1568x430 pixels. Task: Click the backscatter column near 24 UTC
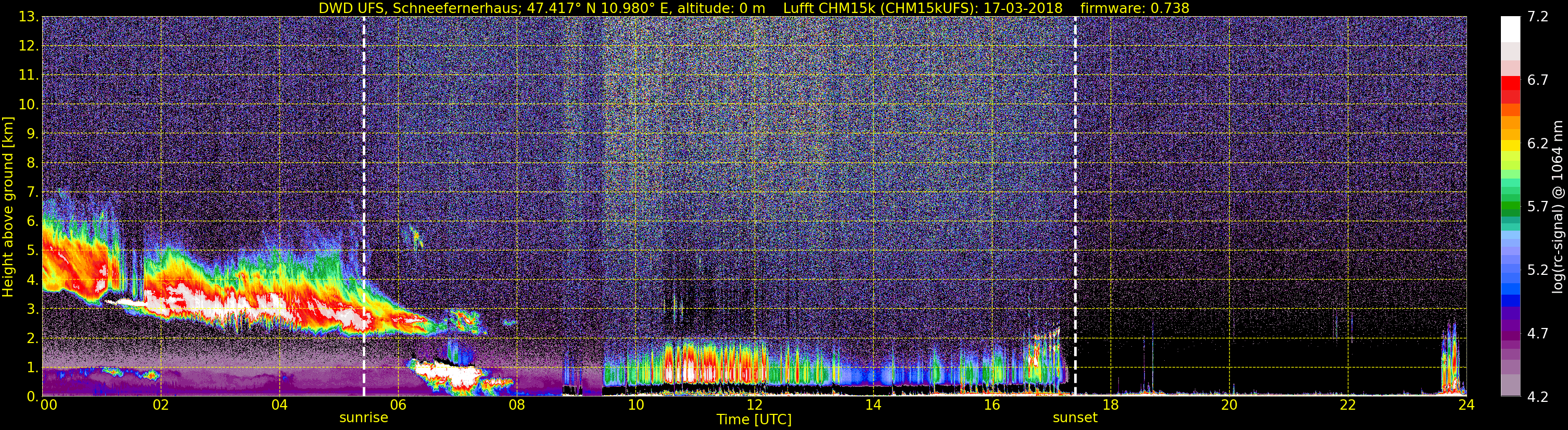click(1451, 359)
